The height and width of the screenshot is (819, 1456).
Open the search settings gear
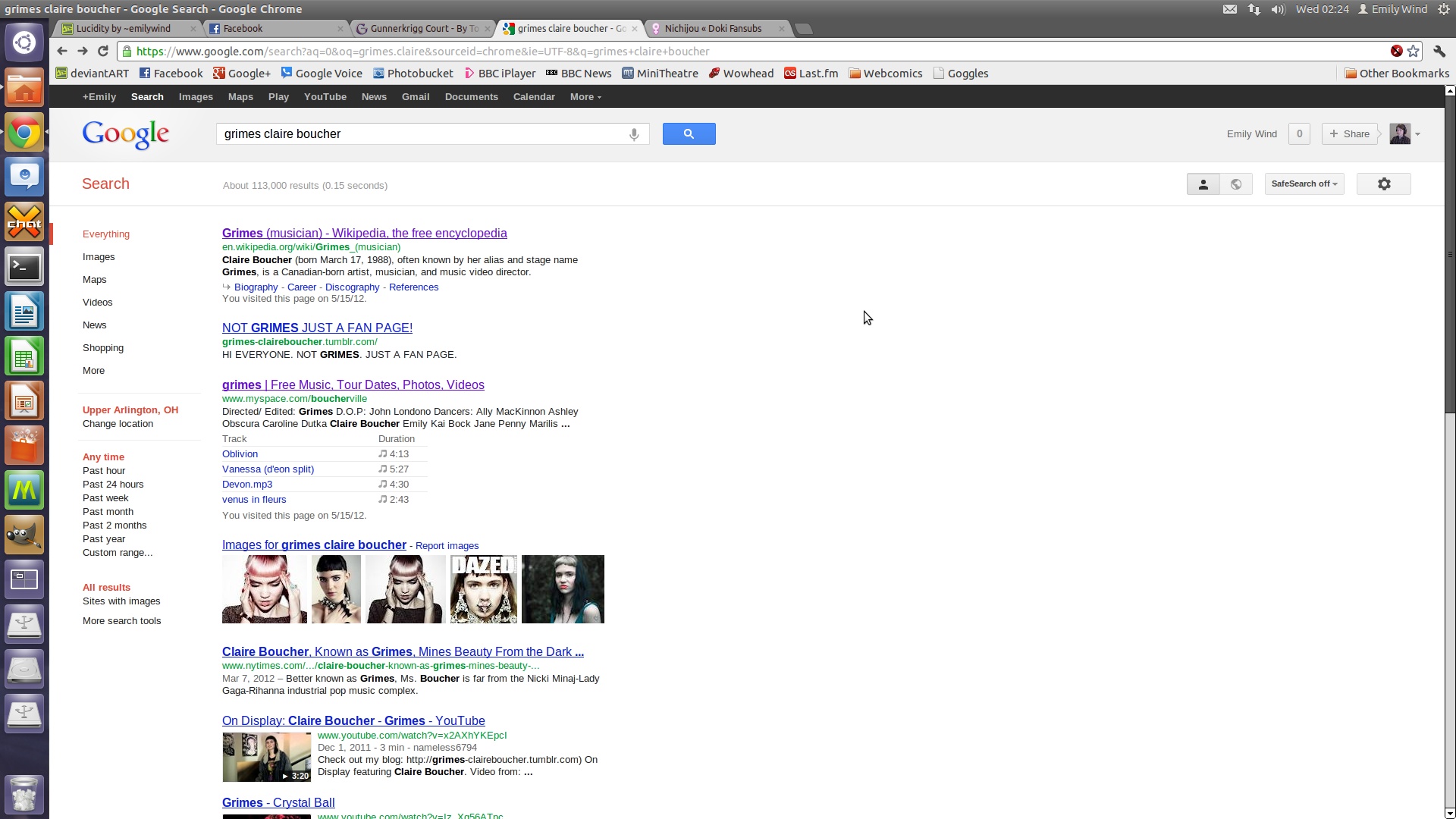(x=1384, y=184)
